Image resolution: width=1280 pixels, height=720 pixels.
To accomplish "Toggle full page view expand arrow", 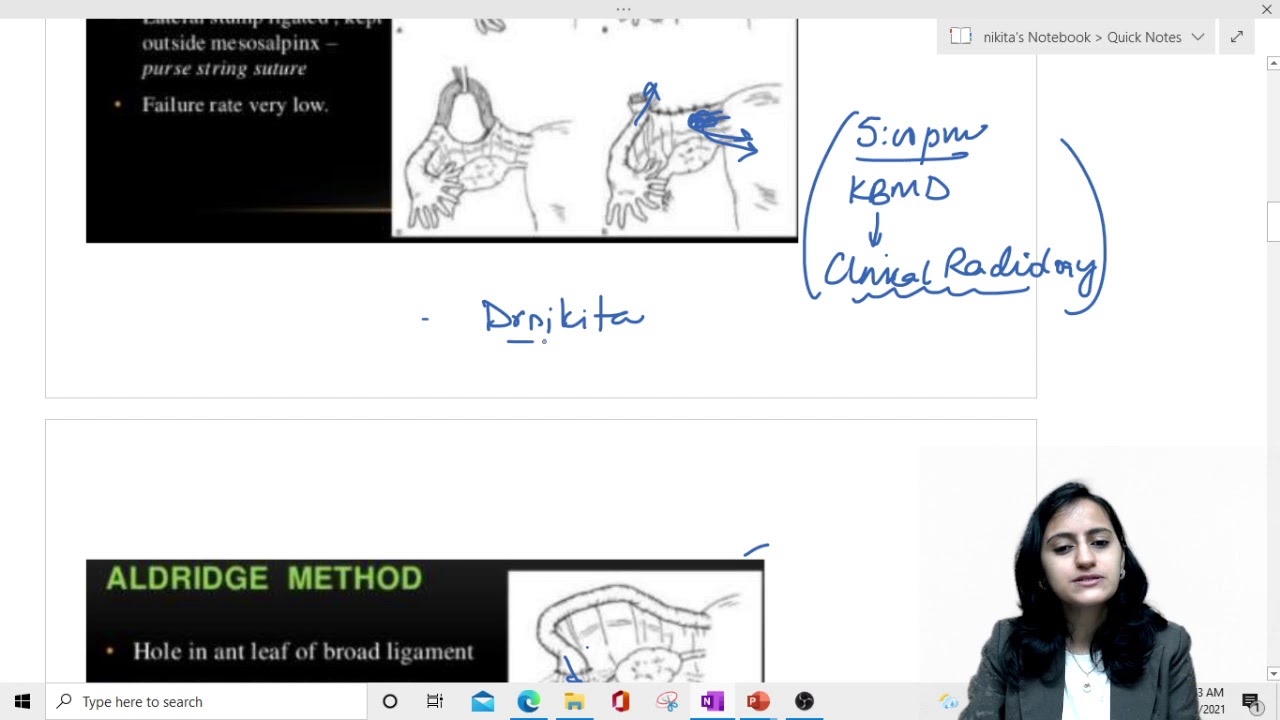I will [x=1237, y=37].
